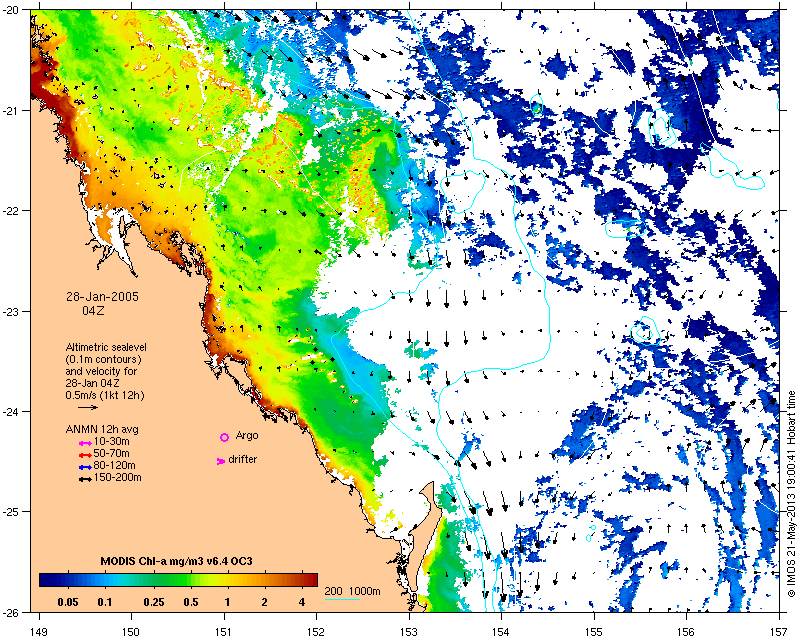Viewport: 800px width, 640px height.
Task: Click the colorbar value 0.25
Action: click(x=154, y=602)
